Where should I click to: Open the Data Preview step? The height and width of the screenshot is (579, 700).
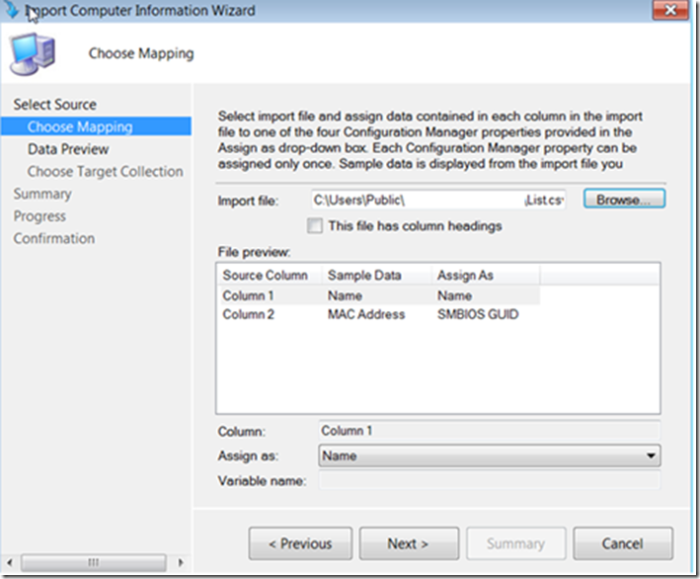pos(68,149)
